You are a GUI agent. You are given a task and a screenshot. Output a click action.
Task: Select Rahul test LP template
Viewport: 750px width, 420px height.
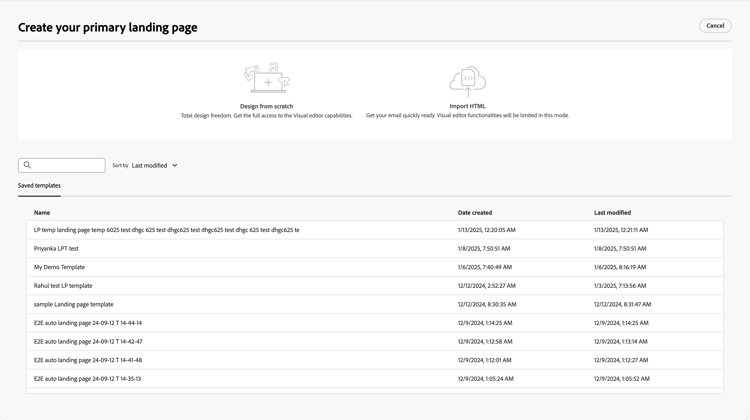coord(375,286)
